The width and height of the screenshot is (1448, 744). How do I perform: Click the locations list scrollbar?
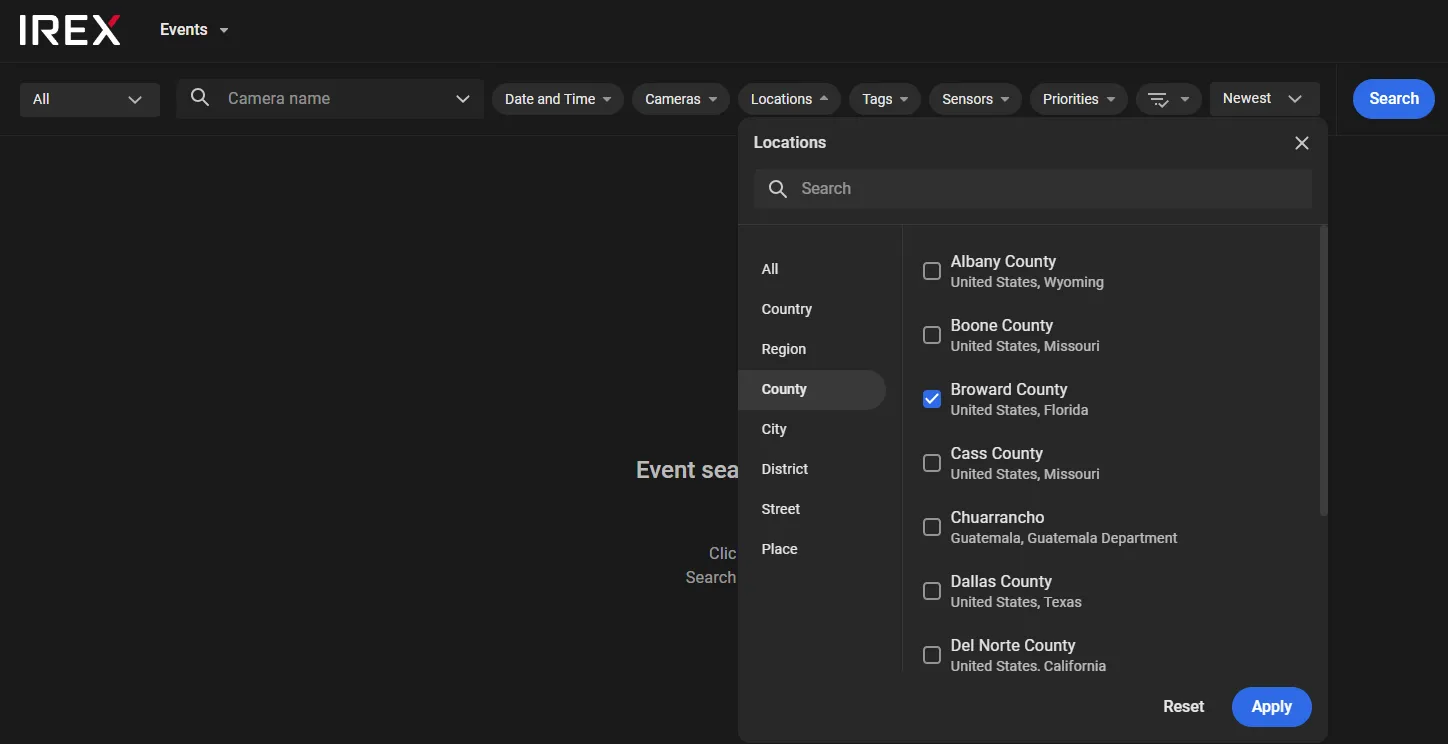pyautogui.click(x=1324, y=371)
